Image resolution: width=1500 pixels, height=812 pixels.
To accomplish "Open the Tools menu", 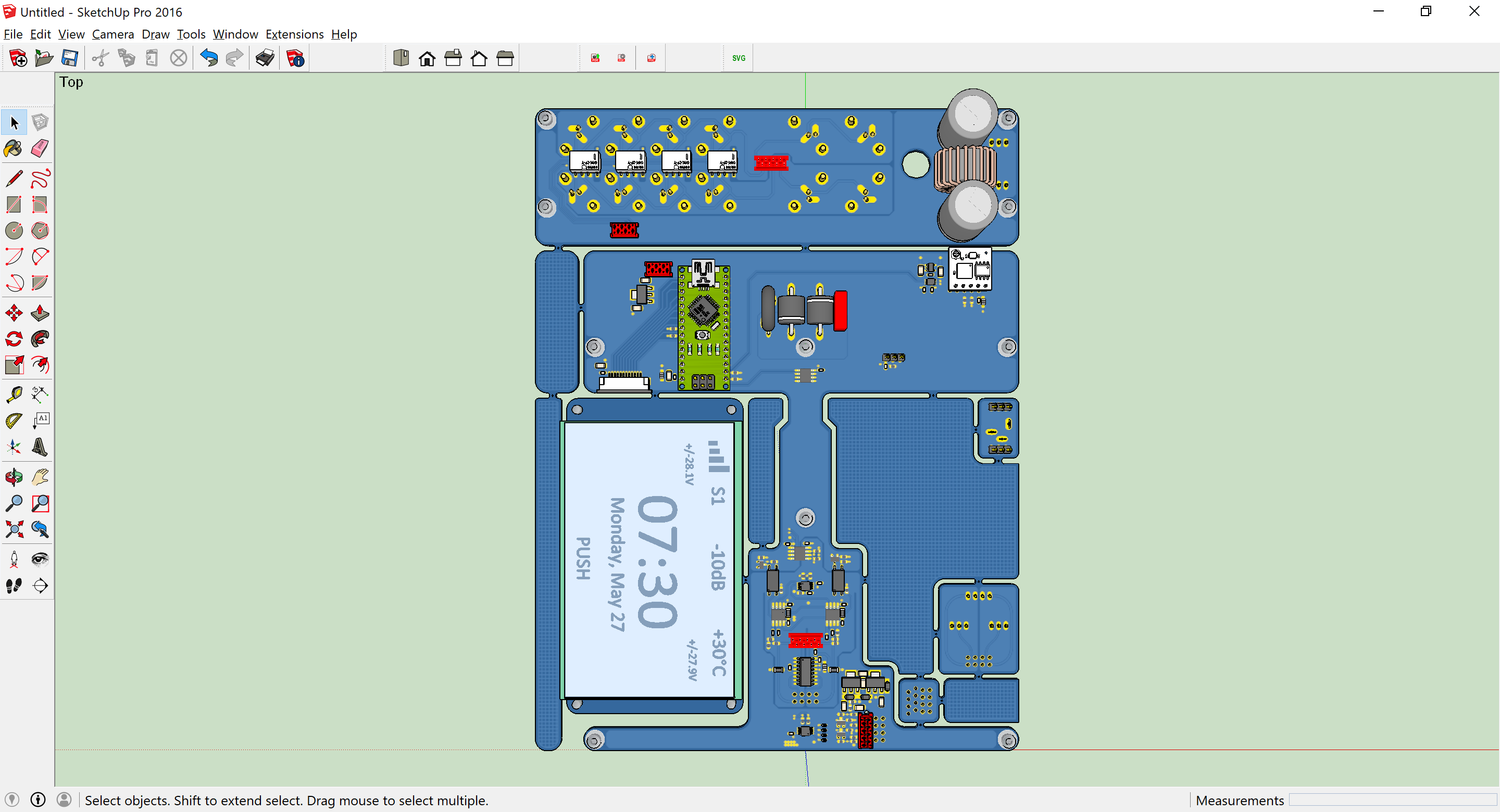I will [191, 34].
